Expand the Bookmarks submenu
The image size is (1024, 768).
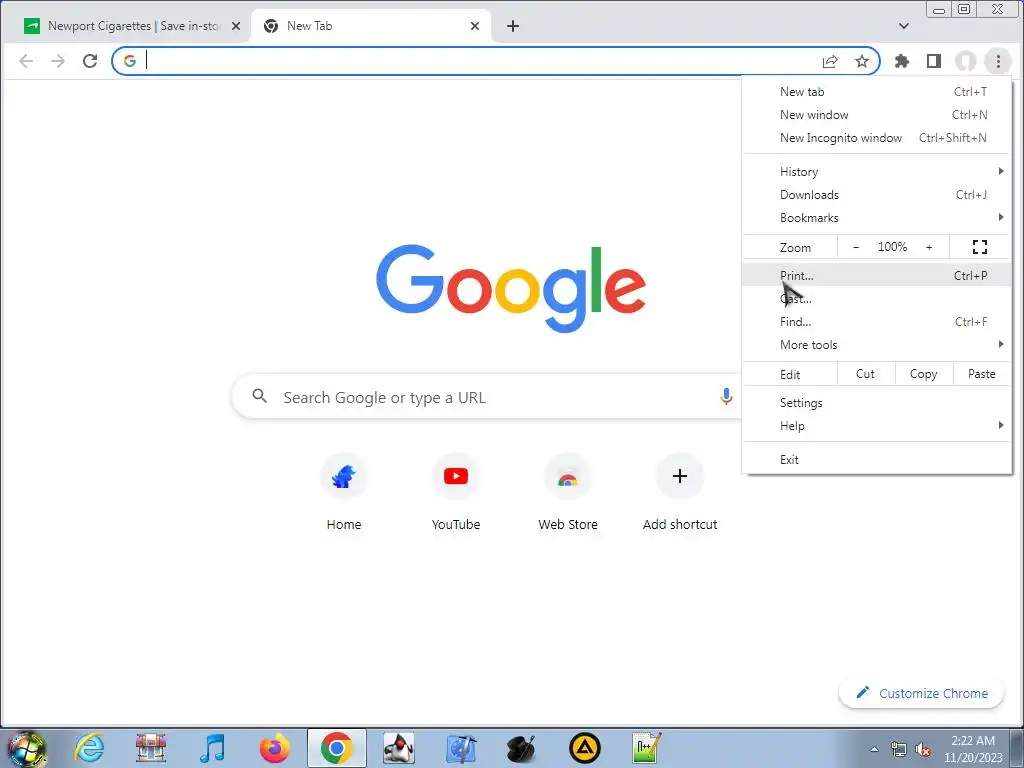pyautogui.click(x=876, y=217)
